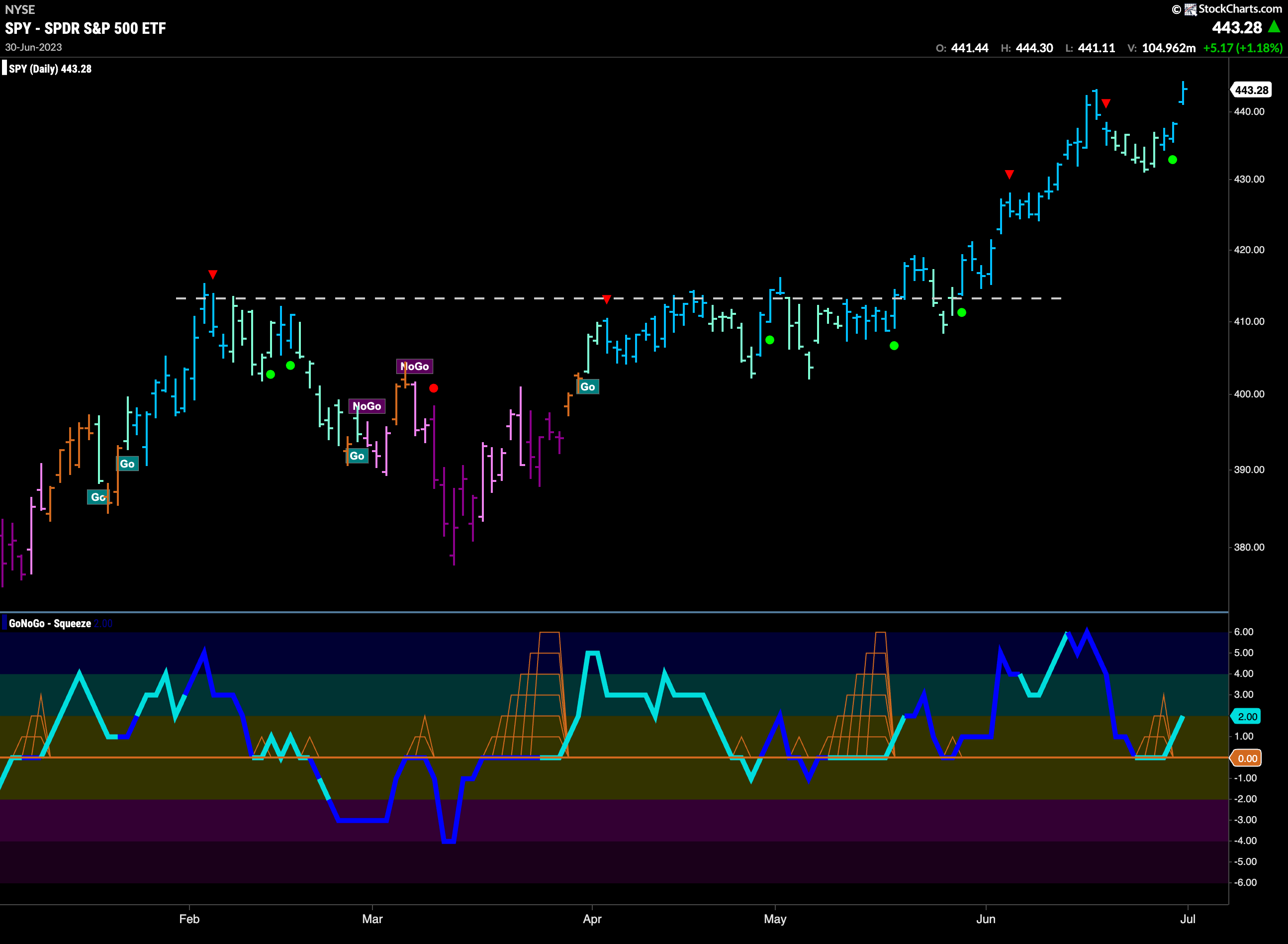Click the cyan 2.00 oscillator value tag
This screenshot has height=944, width=1288.
coord(1247,717)
